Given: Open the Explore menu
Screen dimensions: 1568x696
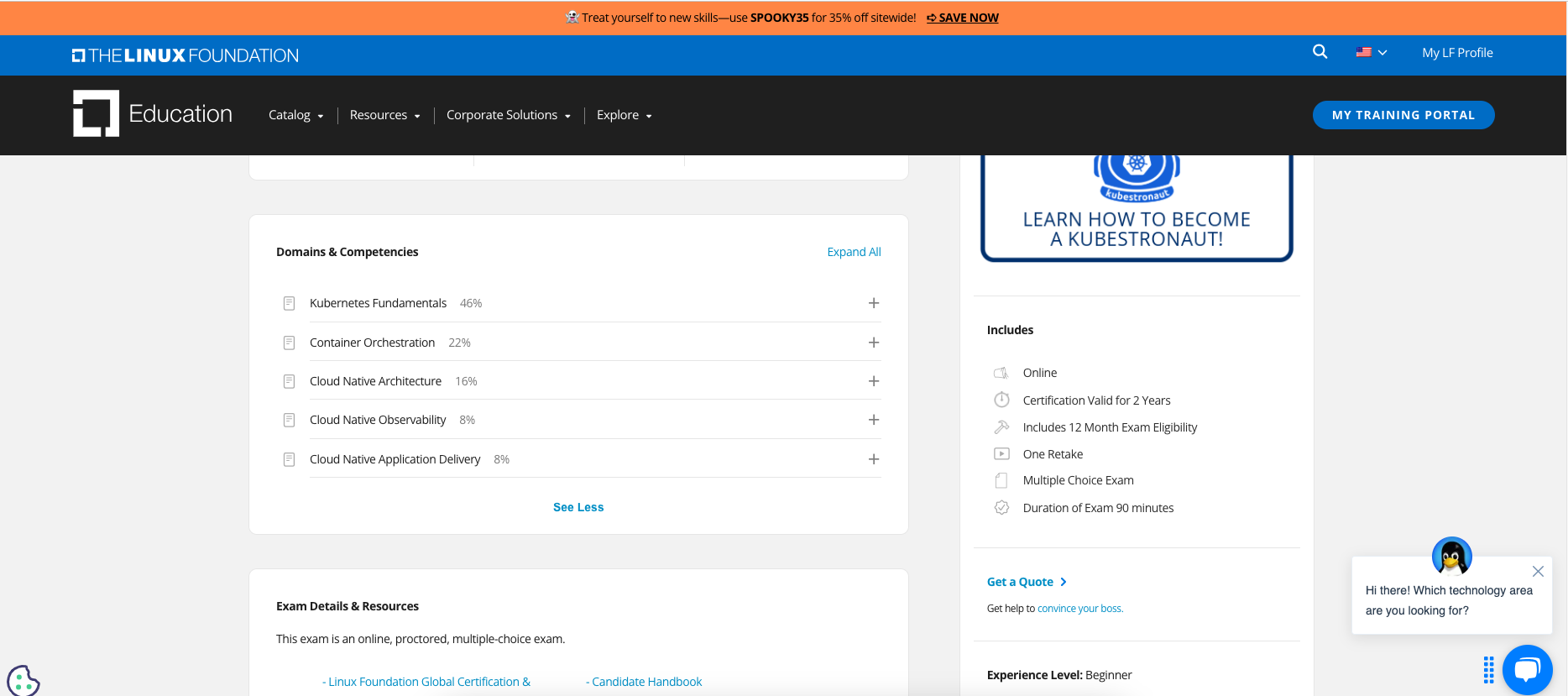Looking at the screenshot, I should point(625,115).
